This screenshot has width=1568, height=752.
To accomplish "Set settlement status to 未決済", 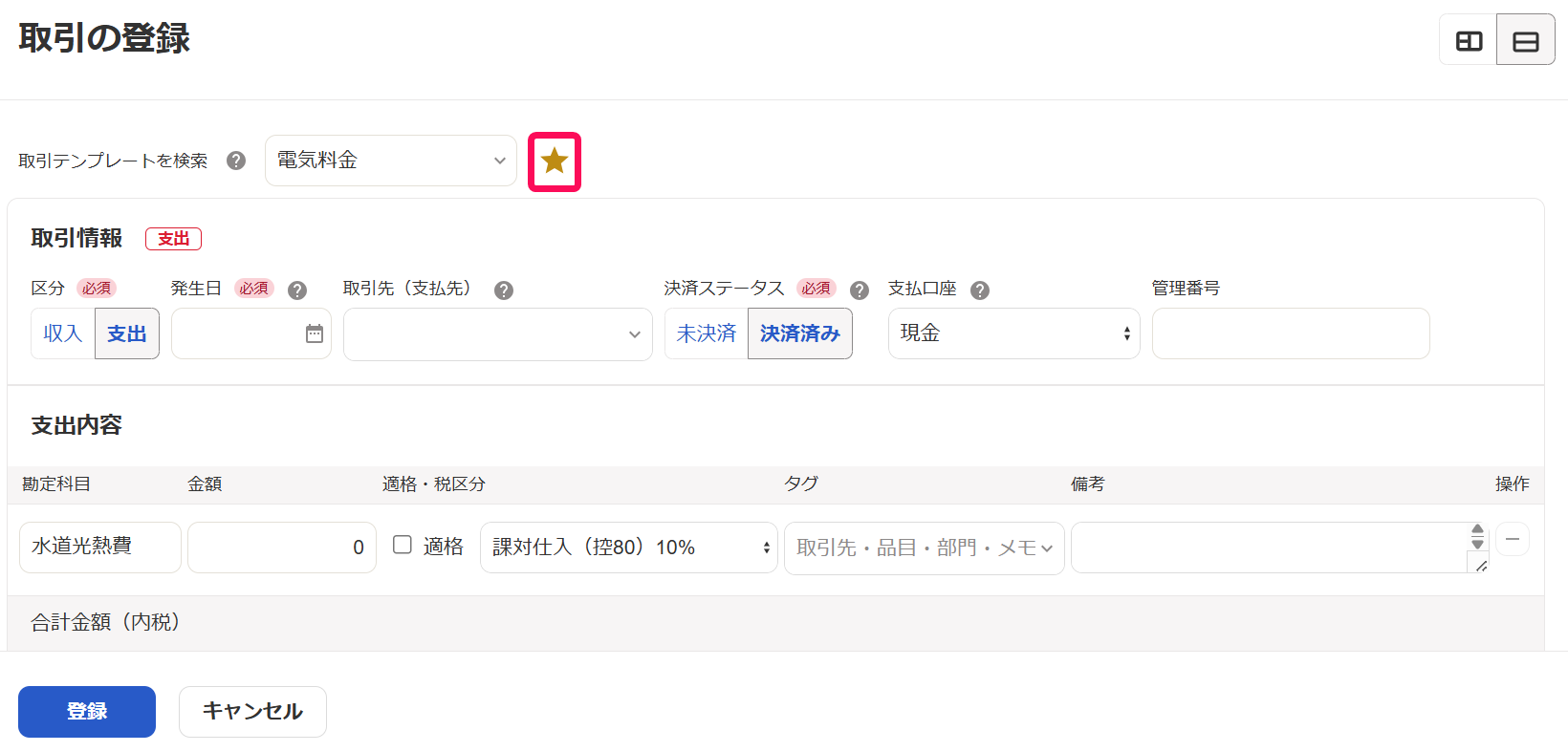I will [x=707, y=333].
